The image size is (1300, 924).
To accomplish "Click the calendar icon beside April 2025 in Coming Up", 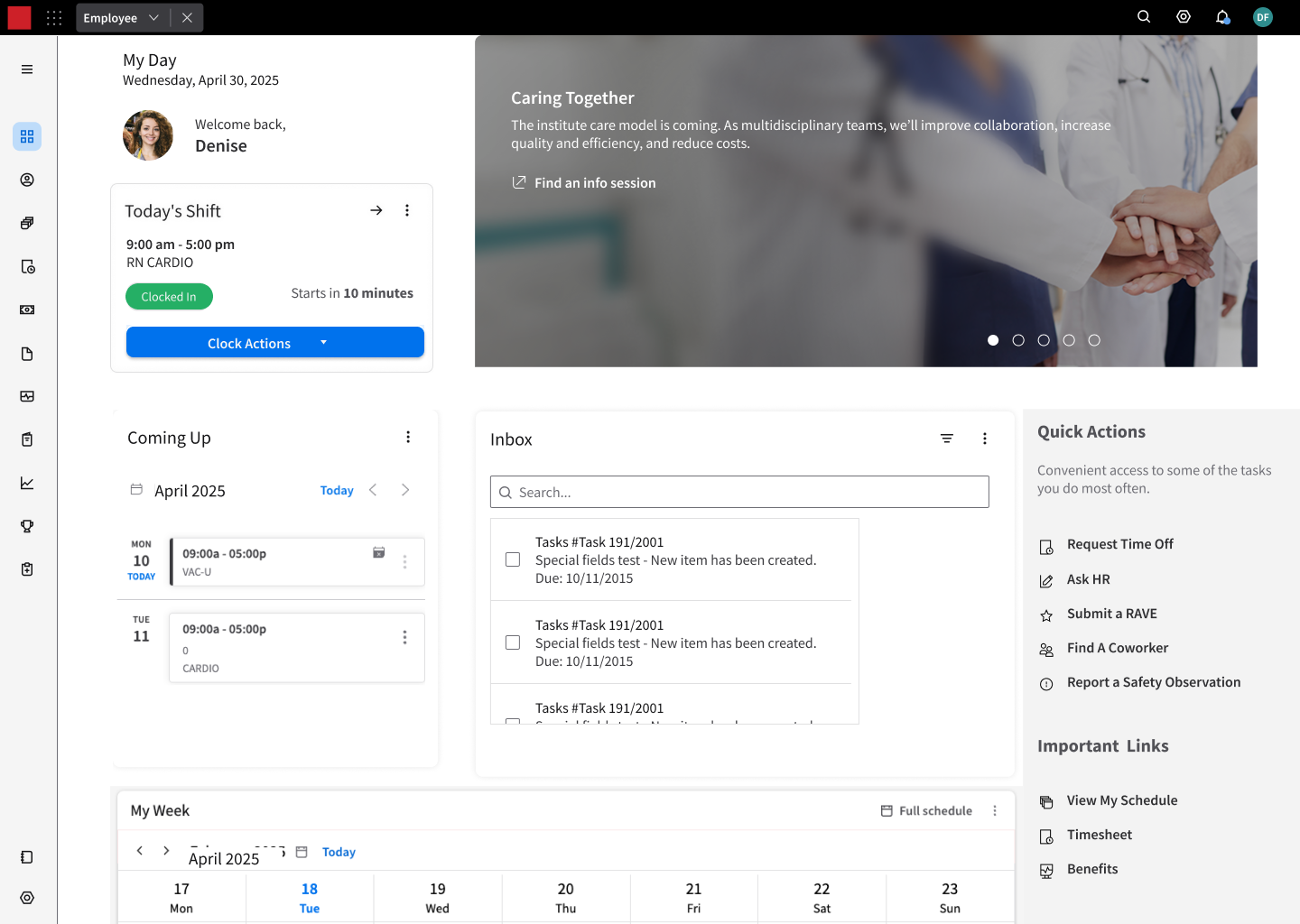I will coord(136,489).
